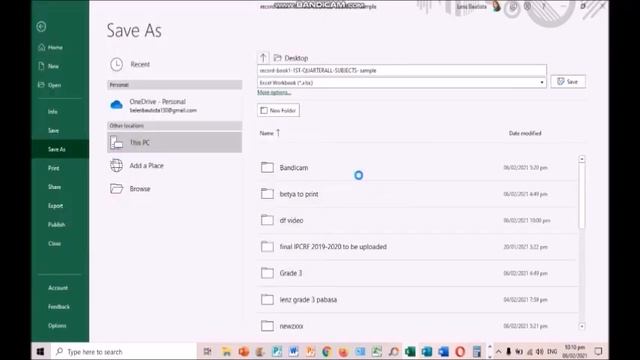
Task: Open the Print backstage tab
Action: tap(60, 168)
